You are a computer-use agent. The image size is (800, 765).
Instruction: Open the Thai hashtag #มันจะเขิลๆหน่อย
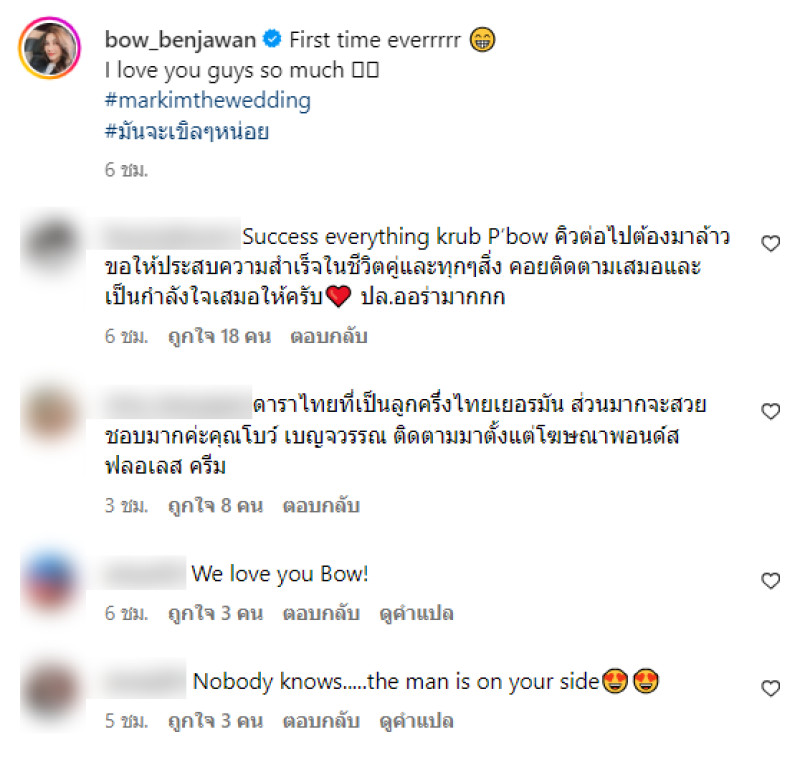(187, 132)
